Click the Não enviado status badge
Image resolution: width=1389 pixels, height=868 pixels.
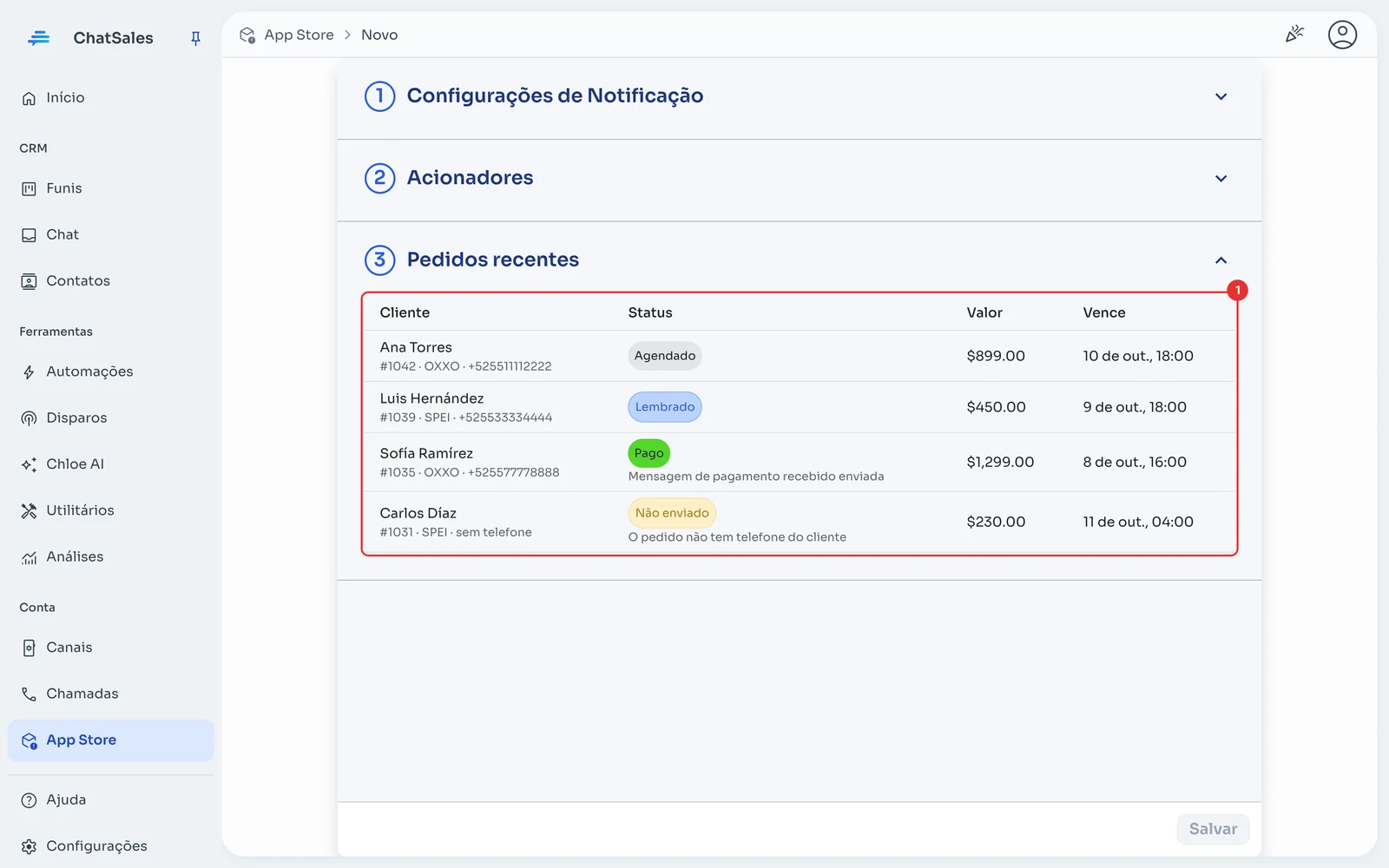tap(672, 513)
